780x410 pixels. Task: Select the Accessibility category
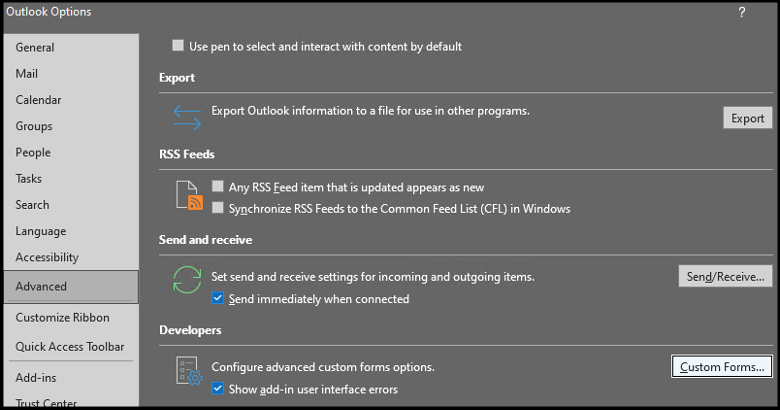(47, 257)
